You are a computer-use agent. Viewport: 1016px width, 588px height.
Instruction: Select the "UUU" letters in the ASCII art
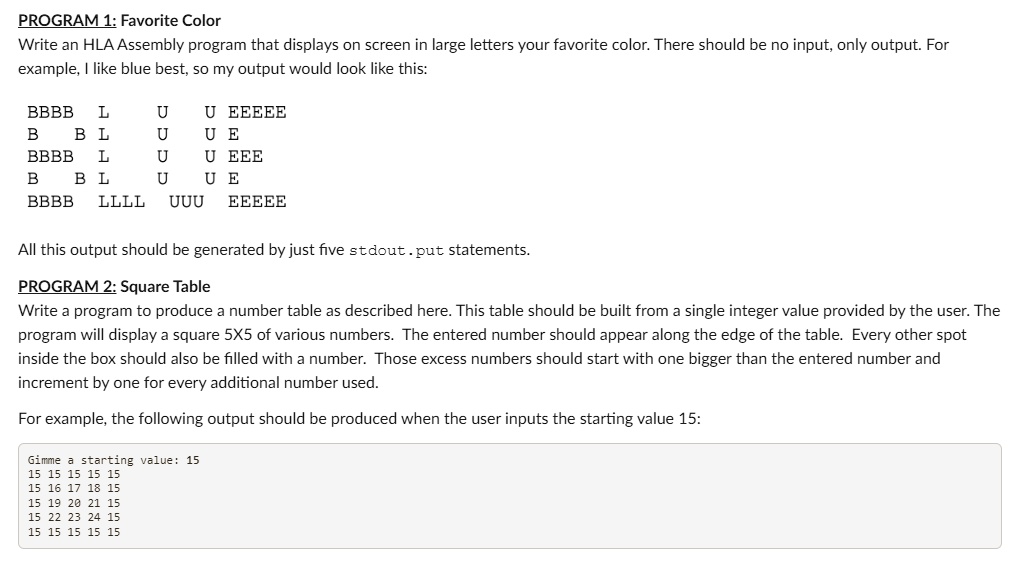187,202
